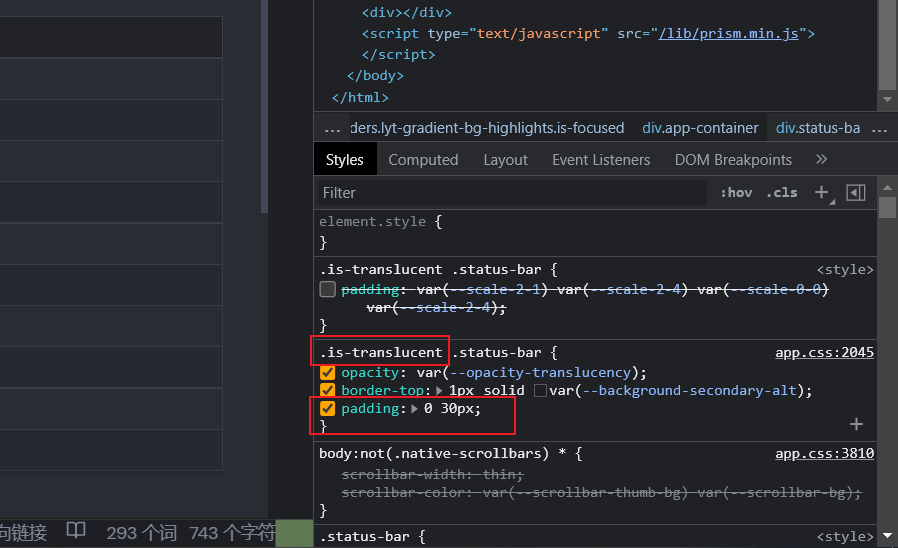The height and width of the screenshot is (548, 898).
Task: Click the 293 个词 word count
Action: (141, 533)
